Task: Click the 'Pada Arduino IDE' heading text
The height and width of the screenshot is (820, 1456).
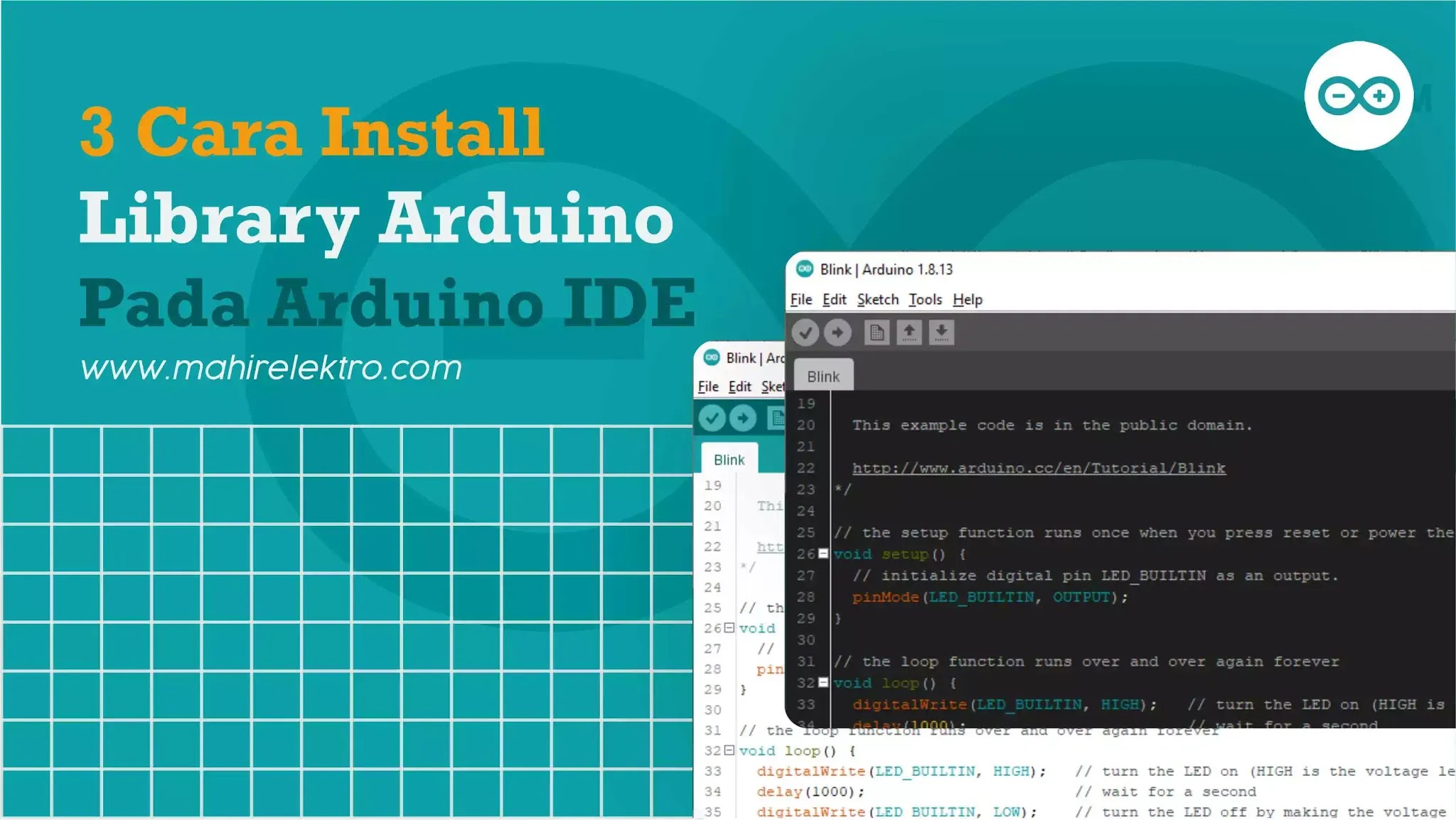Action: [387, 303]
